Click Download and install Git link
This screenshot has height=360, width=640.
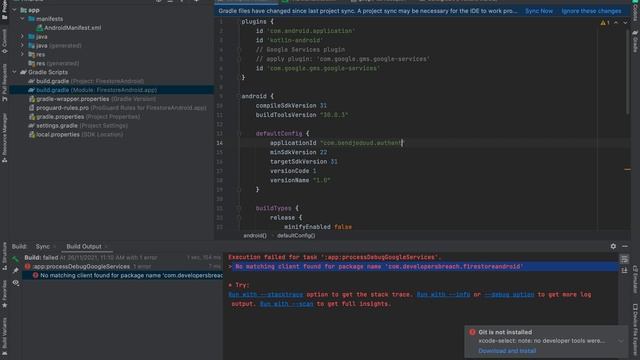click(507, 351)
